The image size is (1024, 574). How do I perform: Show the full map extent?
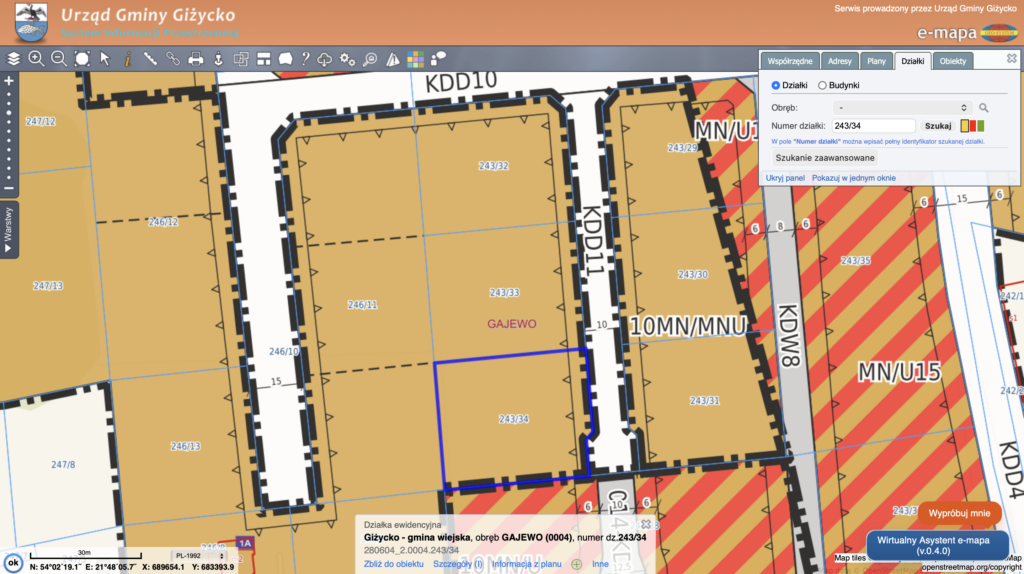tap(82, 59)
